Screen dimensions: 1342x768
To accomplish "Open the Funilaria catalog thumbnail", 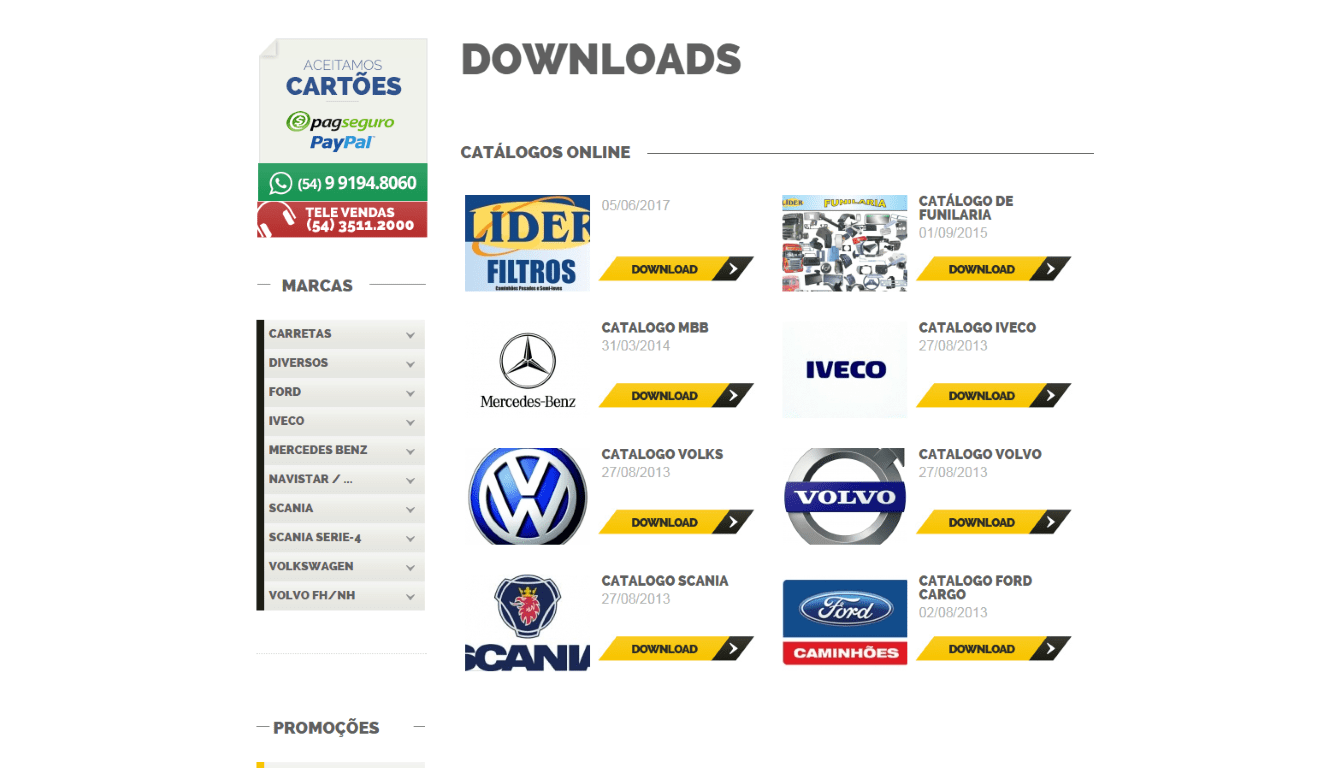I will pyautogui.click(x=844, y=243).
